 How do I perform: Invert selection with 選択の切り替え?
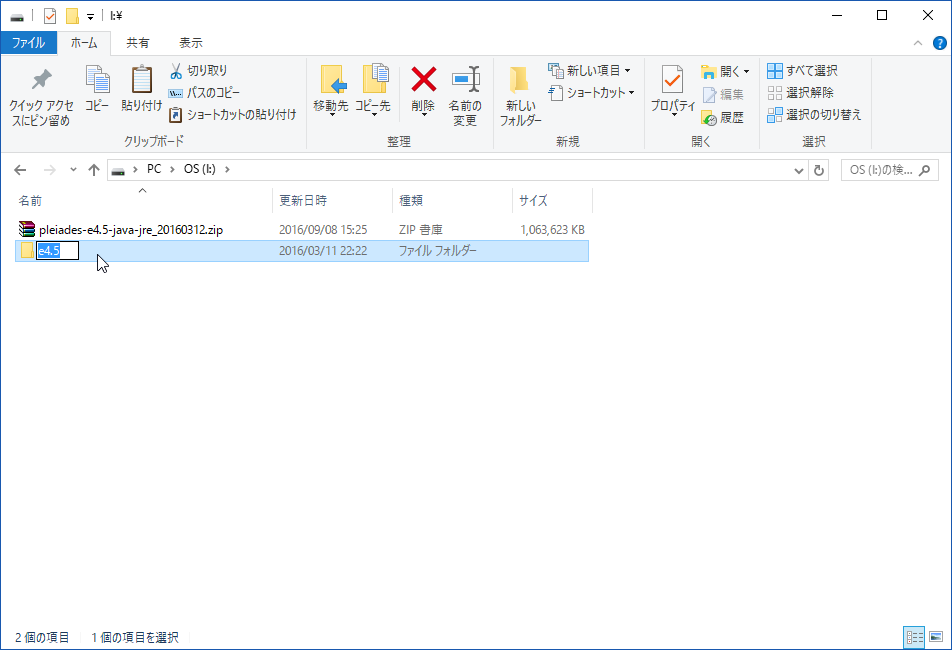814,115
